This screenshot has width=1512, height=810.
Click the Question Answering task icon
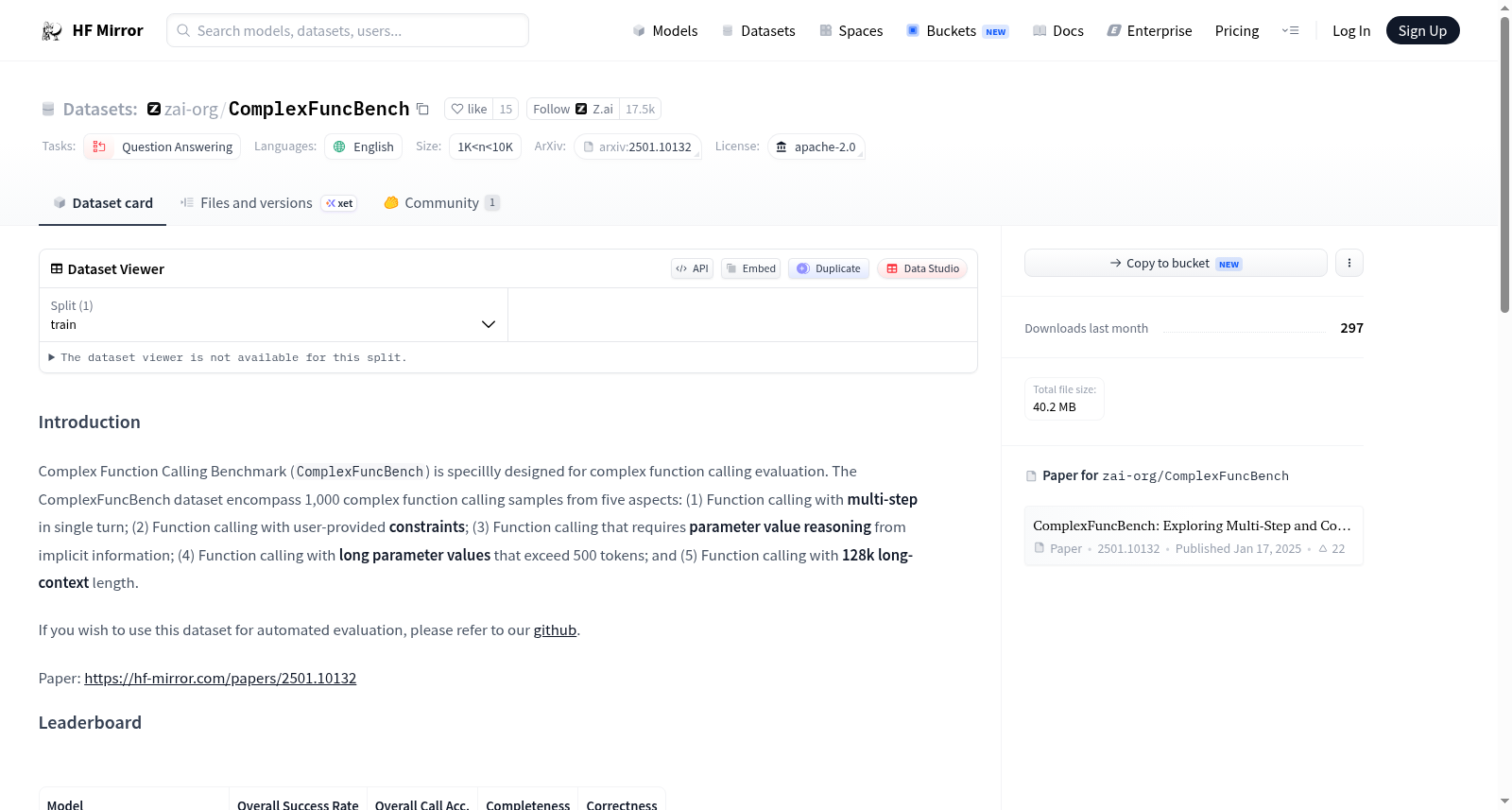pos(99,146)
